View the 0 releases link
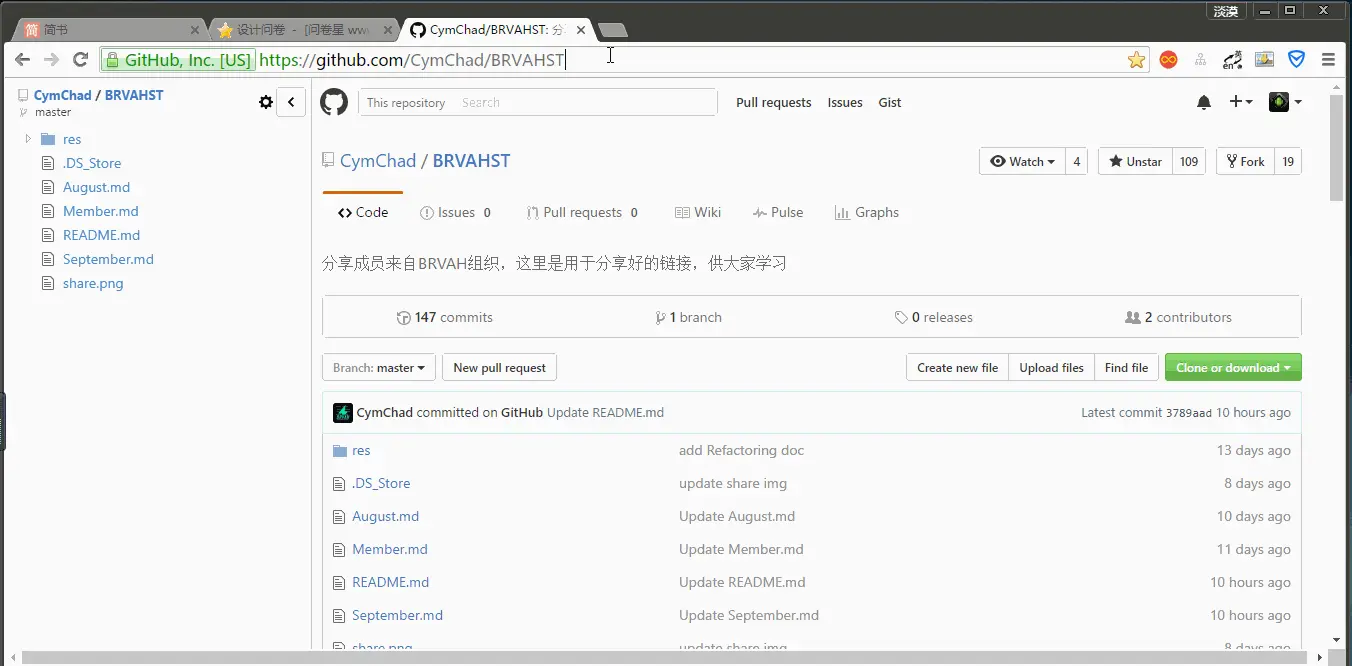This screenshot has width=1352, height=666. click(x=933, y=317)
